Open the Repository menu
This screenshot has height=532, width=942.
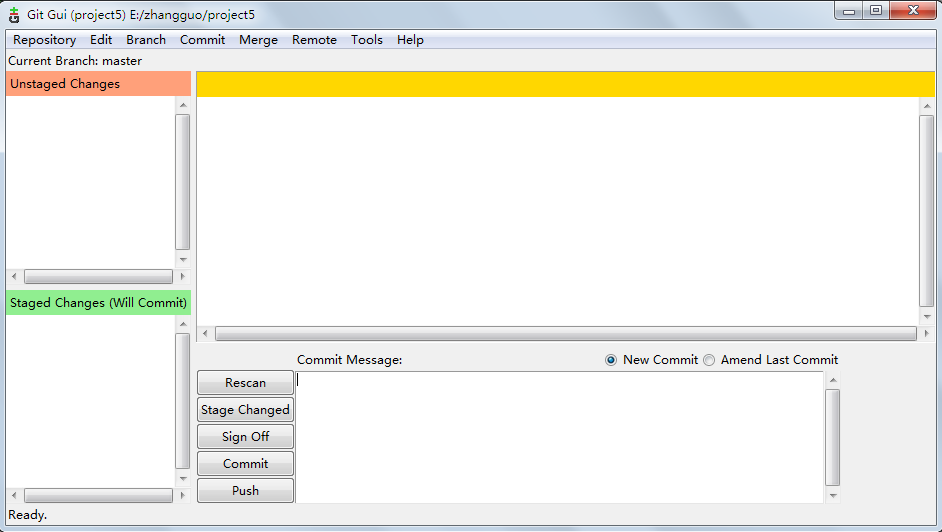coord(44,40)
